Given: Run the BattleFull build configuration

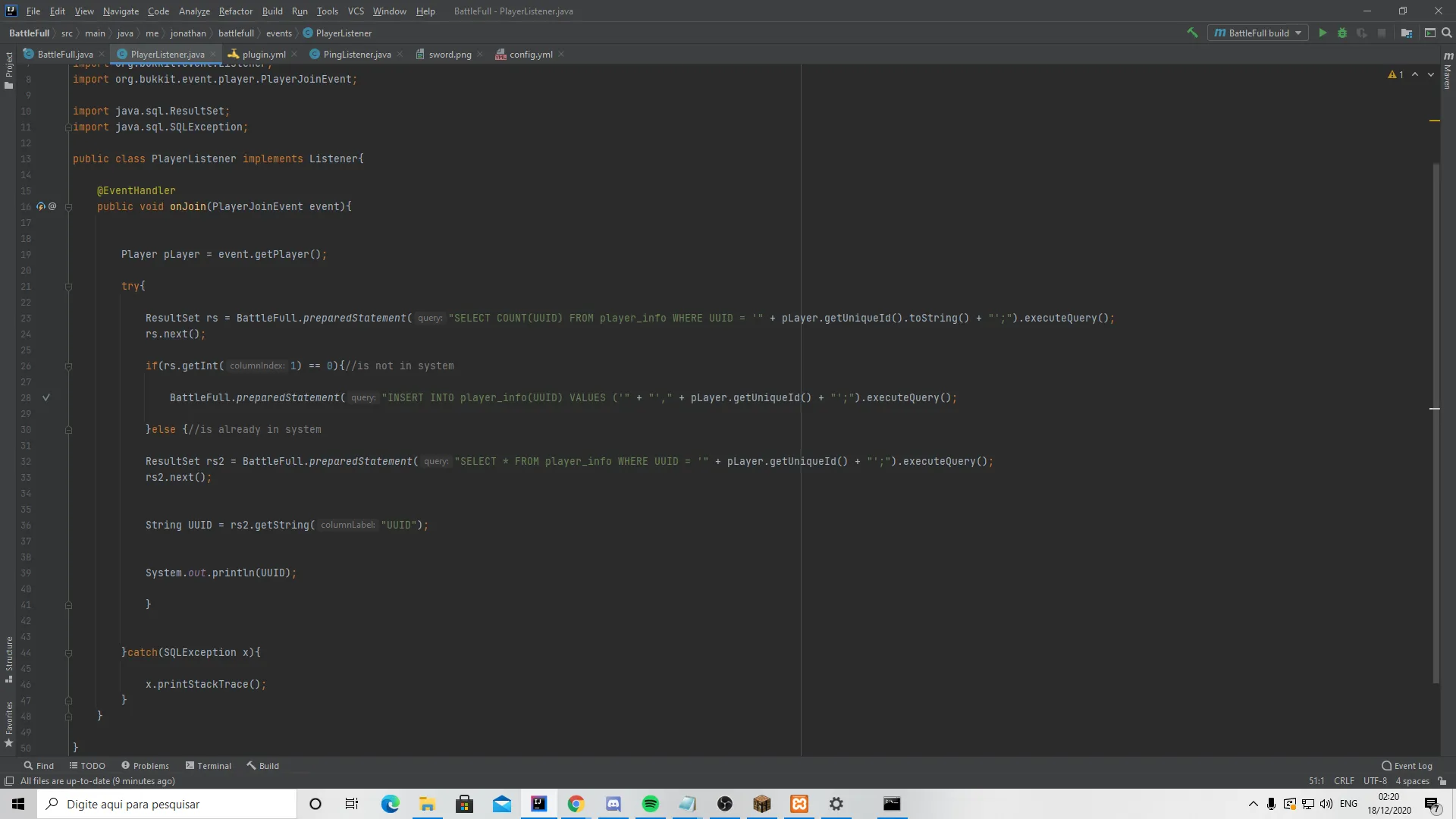Looking at the screenshot, I should click(x=1323, y=33).
